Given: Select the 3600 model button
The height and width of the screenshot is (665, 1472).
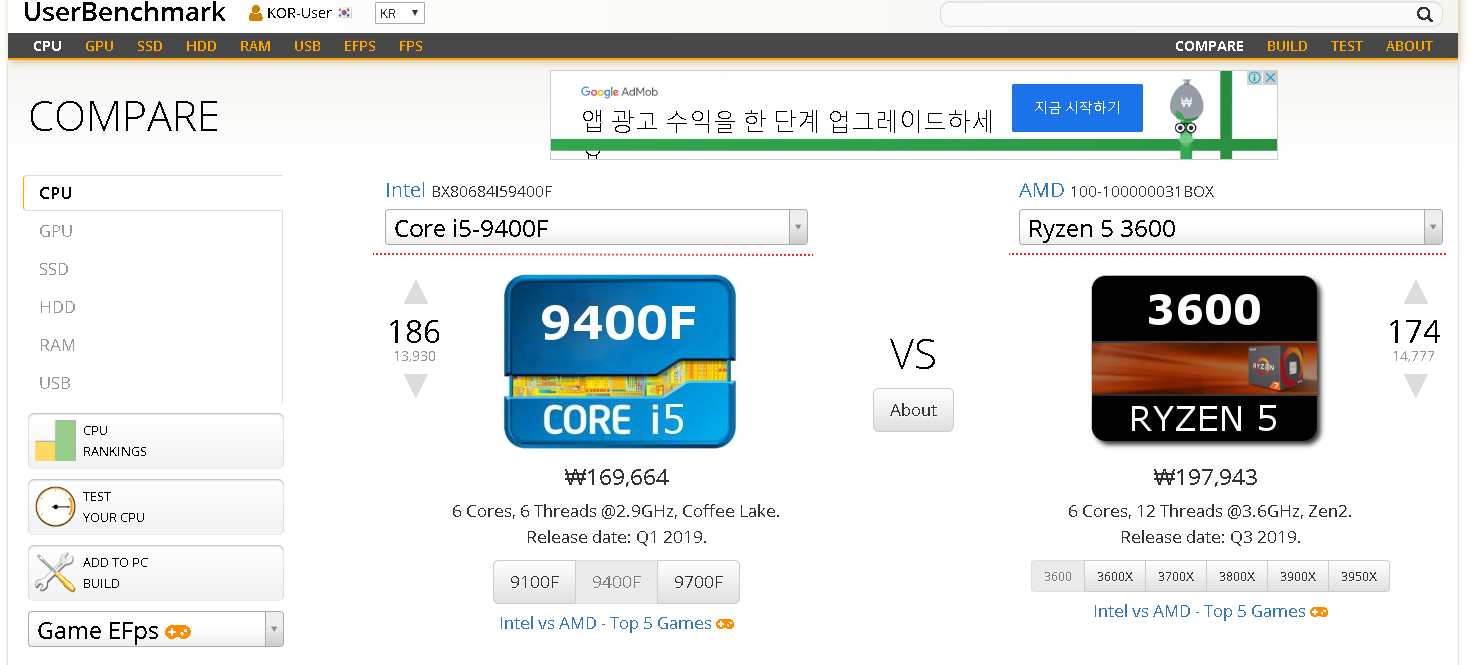Looking at the screenshot, I should pos(1058,576).
